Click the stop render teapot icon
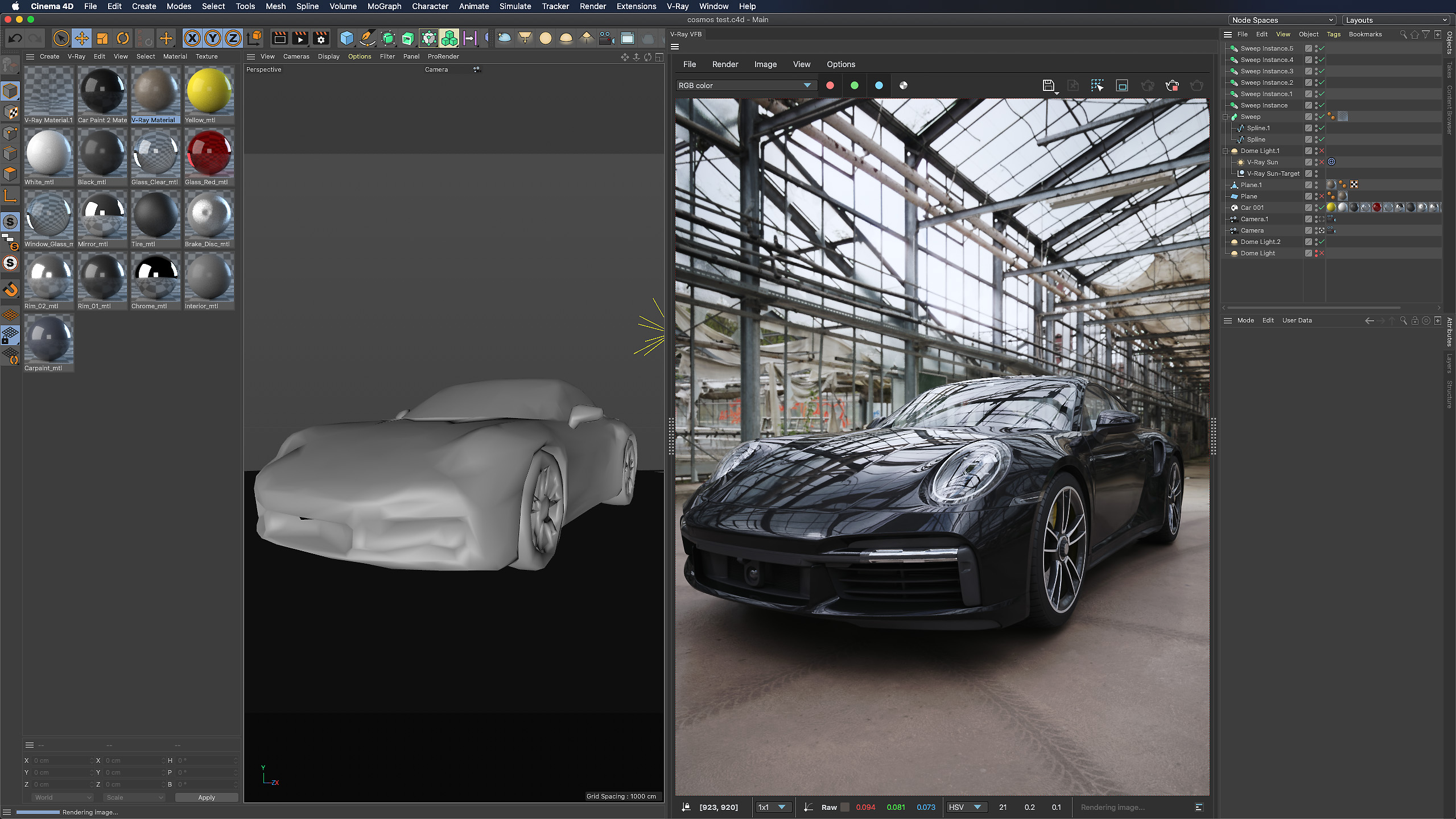The height and width of the screenshot is (819, 1456). (1172, 85)
